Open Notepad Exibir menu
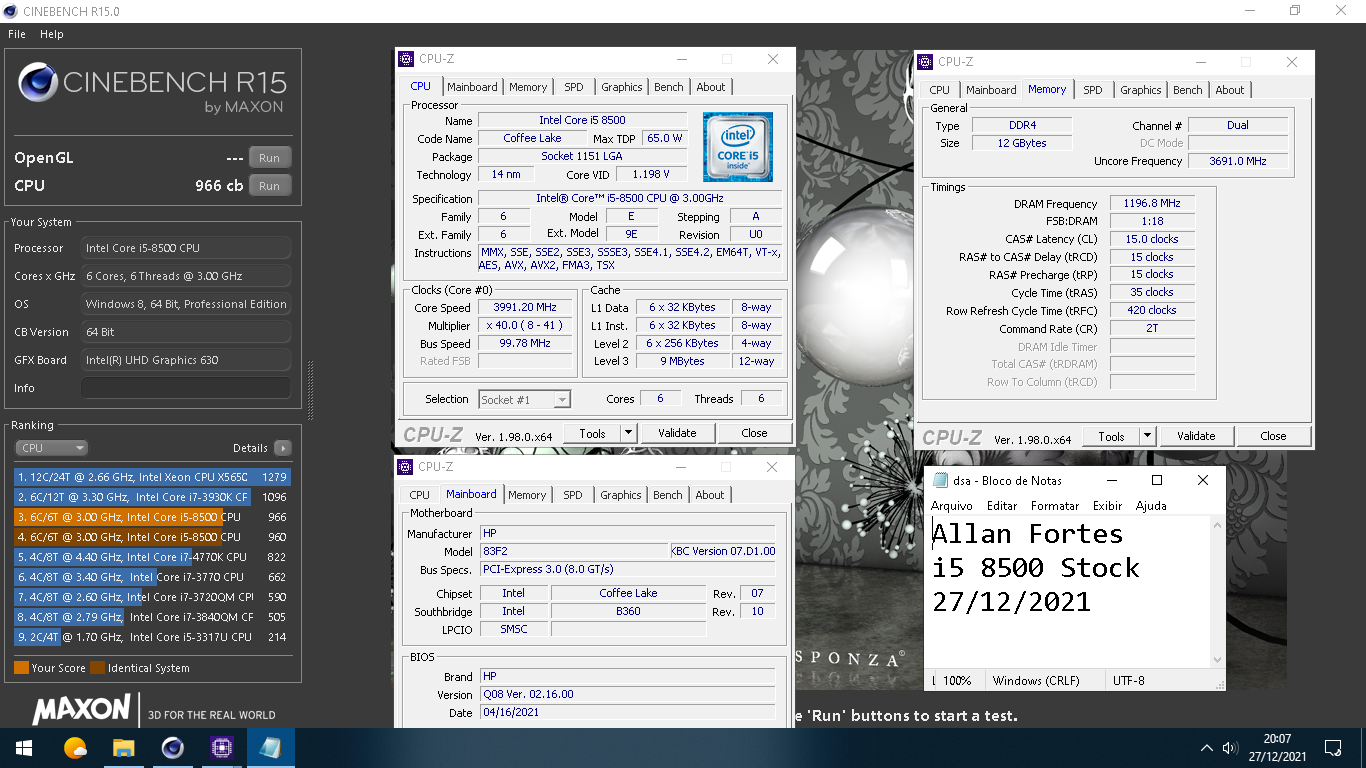1366x768 pixels. [x=1107, y=506]
